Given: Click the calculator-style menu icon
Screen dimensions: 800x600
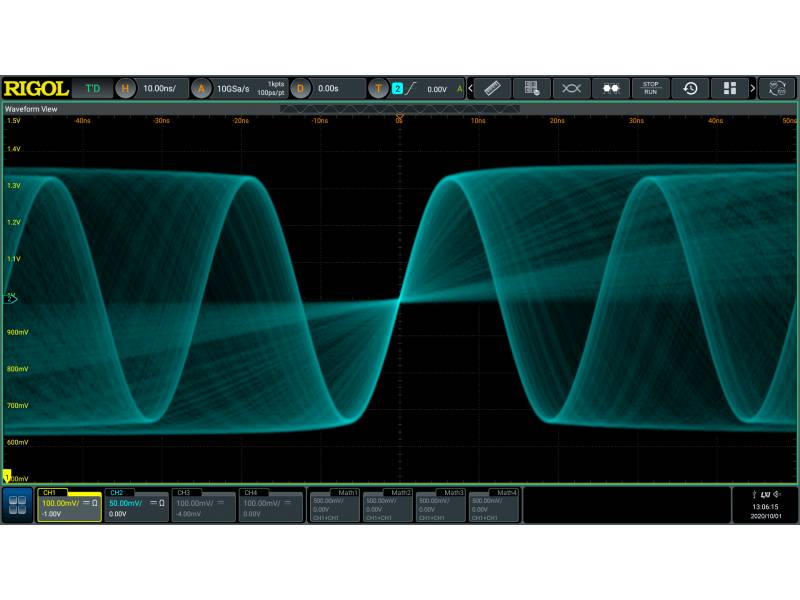Looking at the screenshot, I should (x=531, y=88).
